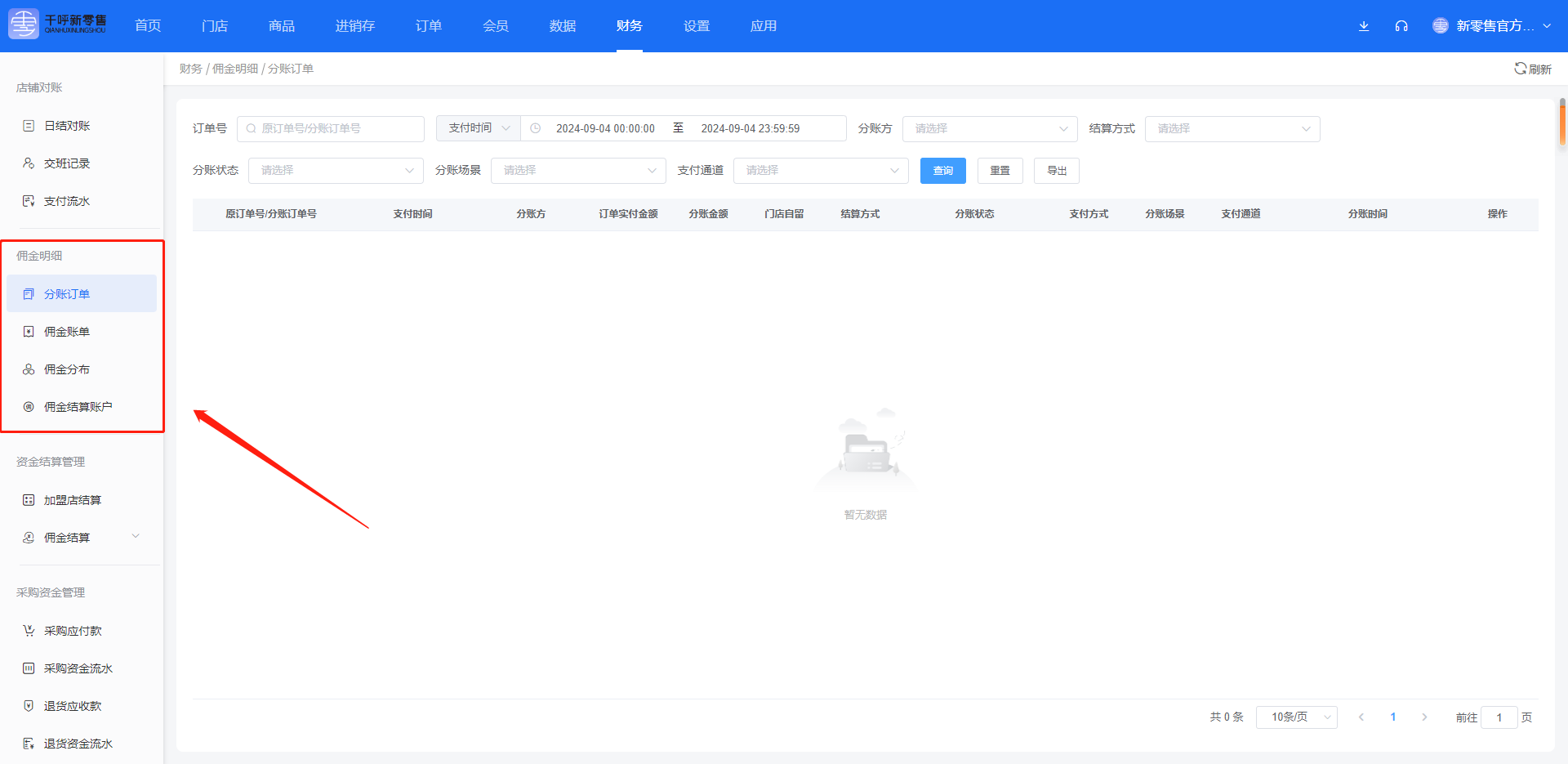
Task: Select 佣金结算账户 in sidebar
Action: click(78, 407)
